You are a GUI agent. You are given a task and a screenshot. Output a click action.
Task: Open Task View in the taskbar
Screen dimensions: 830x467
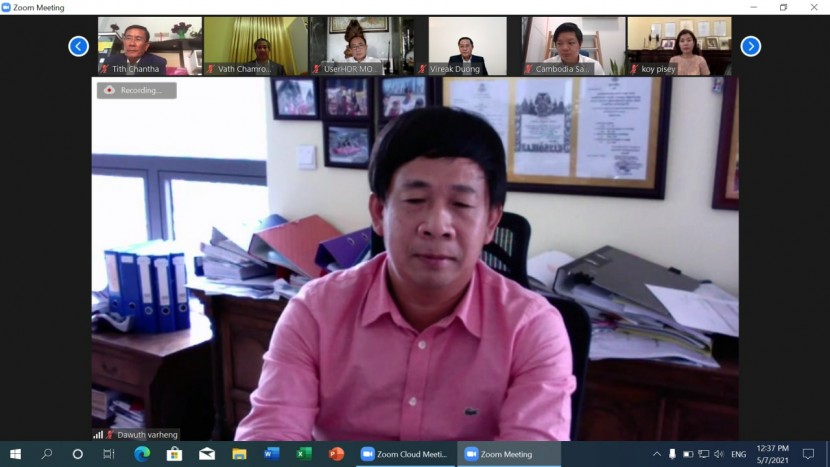pyautogui.click(x=109, y=454)
